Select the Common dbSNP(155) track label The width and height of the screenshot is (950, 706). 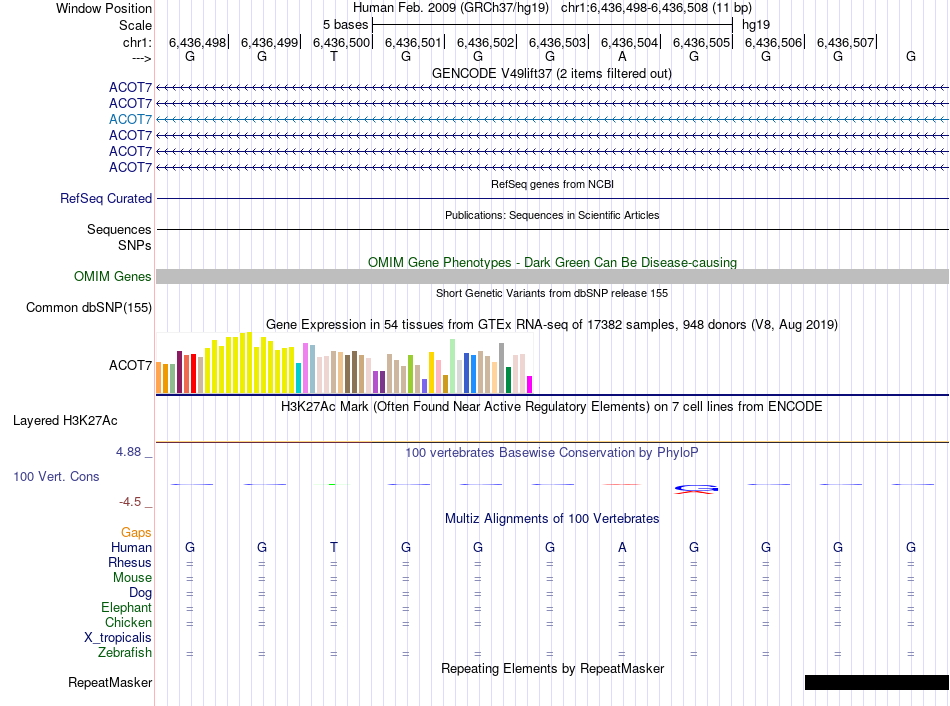(89, 307)
